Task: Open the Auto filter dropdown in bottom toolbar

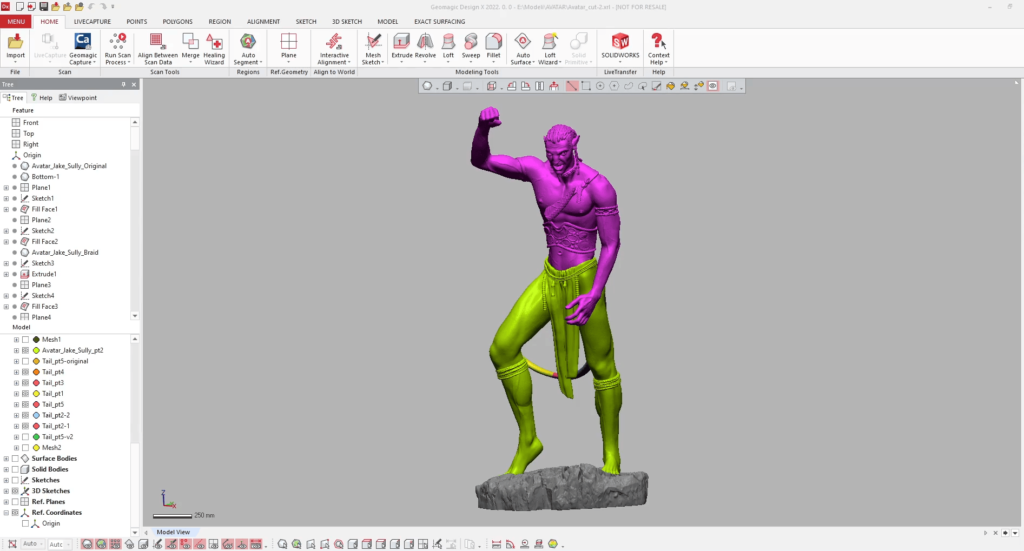Action: tap(34, 544)
